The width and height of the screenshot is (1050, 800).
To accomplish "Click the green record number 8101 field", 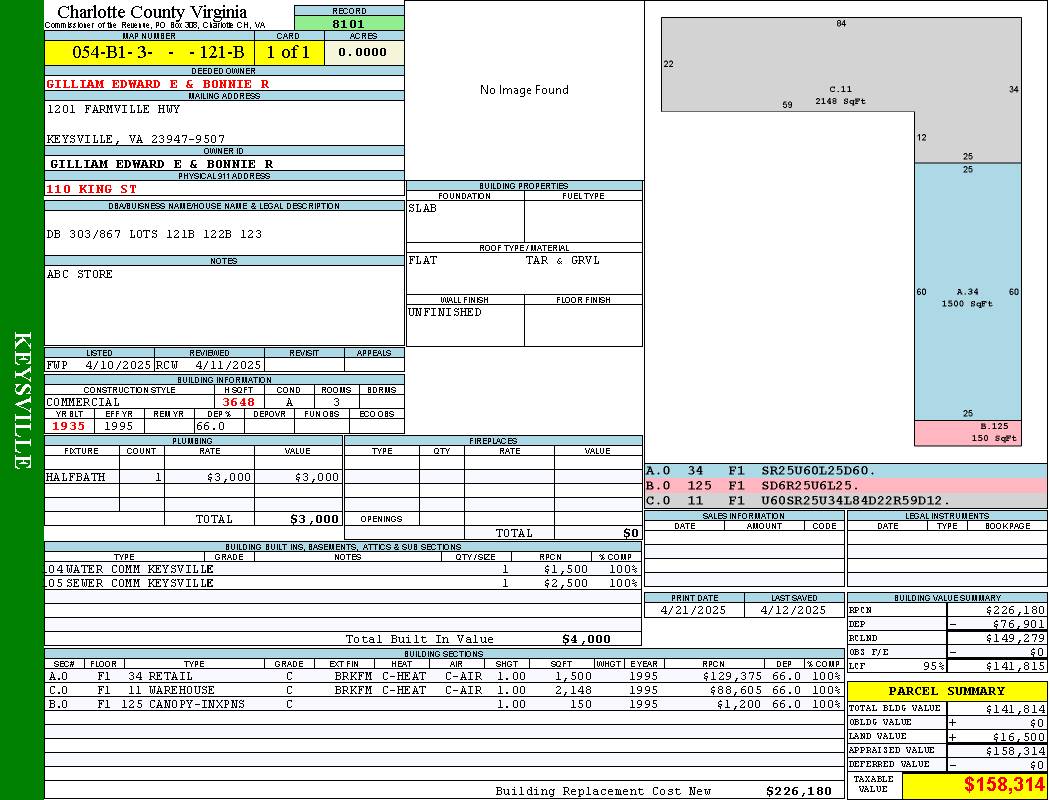I will pyautogui.click(x=348, y=24).
